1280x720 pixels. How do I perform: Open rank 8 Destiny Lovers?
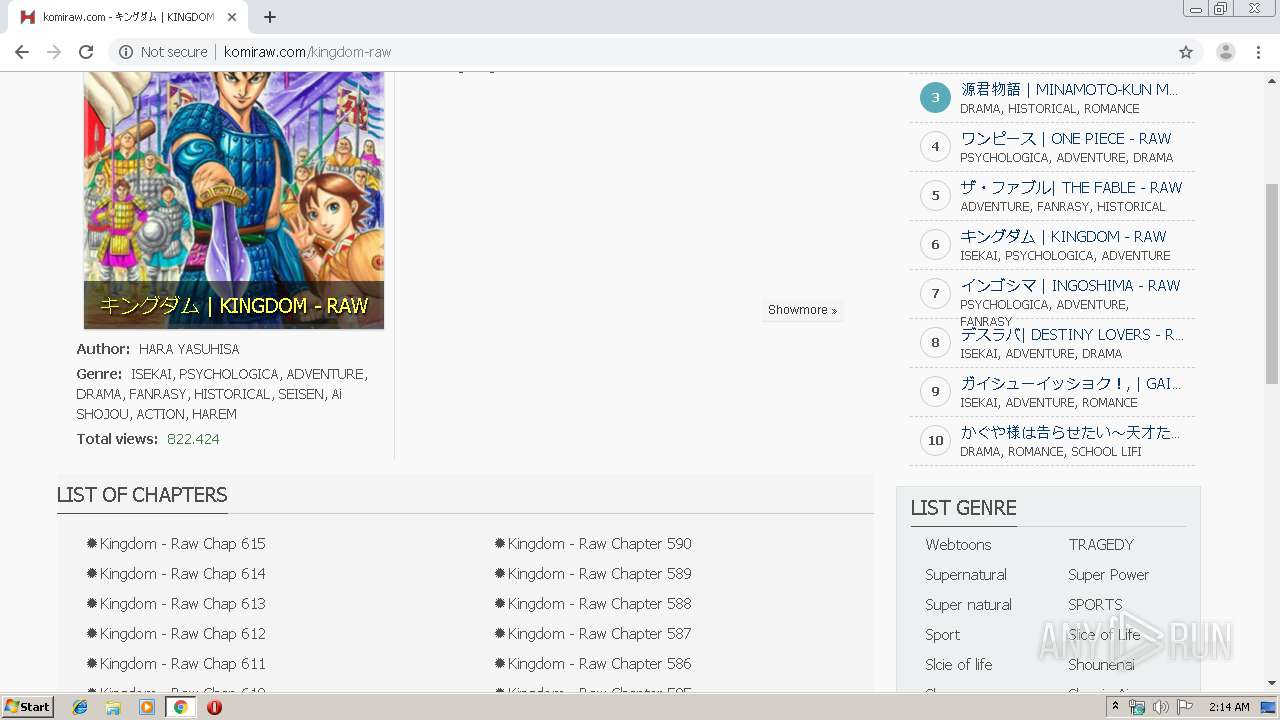[1071, 334]
